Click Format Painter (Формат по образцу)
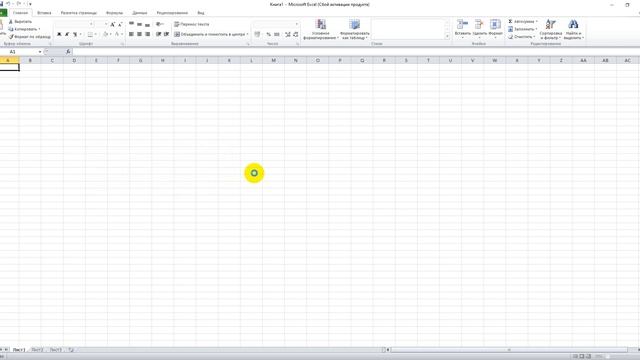This screenshot has width=640, height=360. [30, 37]
